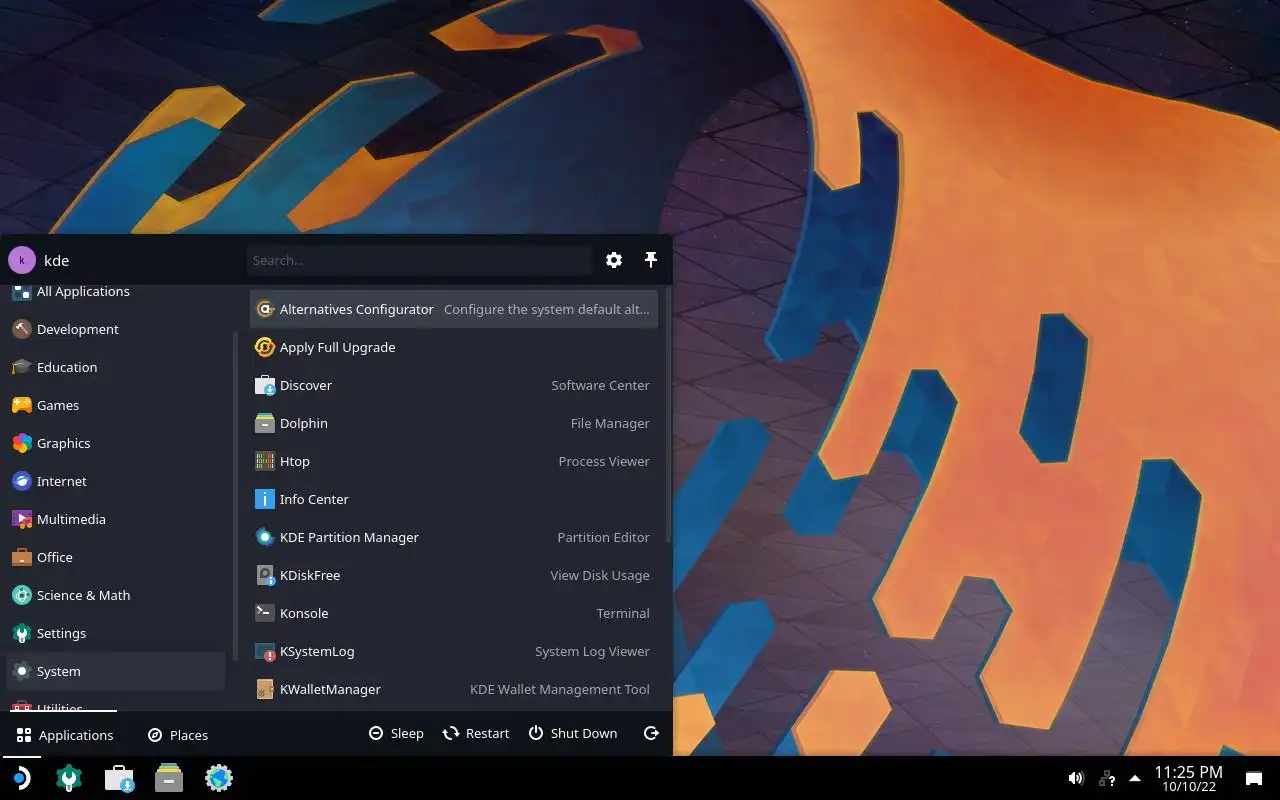Select the Multimedia category
Image resolution: width=1280 pixels, height=800 pixels.
click(116, 519)
